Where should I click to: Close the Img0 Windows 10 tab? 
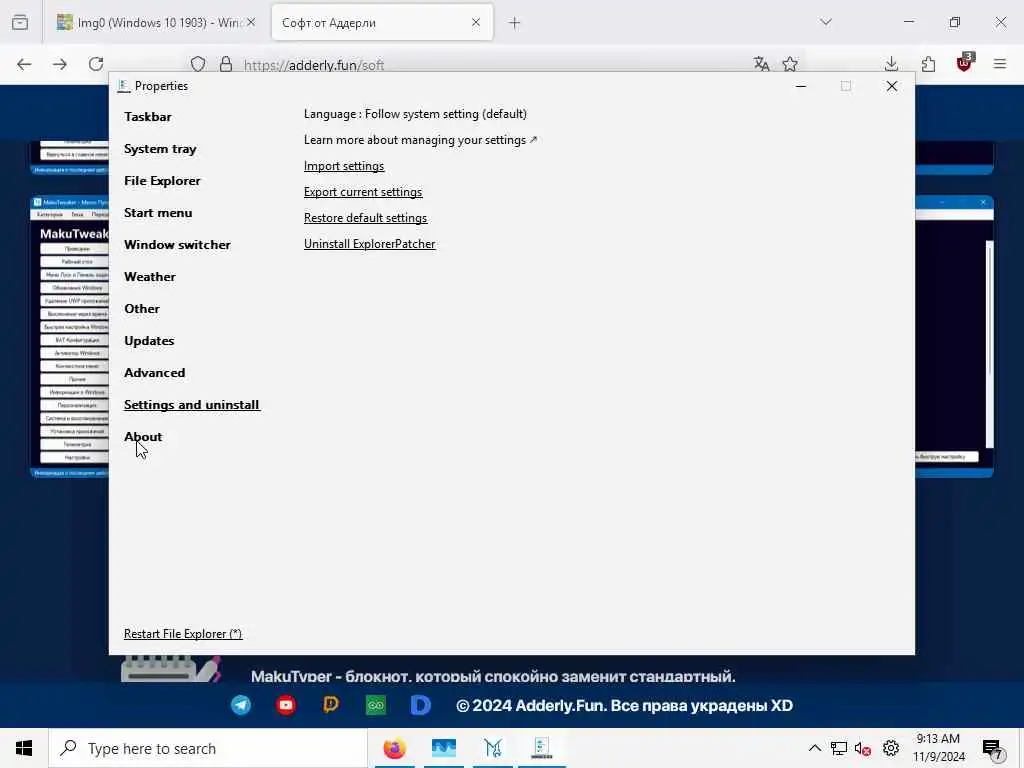251,22
